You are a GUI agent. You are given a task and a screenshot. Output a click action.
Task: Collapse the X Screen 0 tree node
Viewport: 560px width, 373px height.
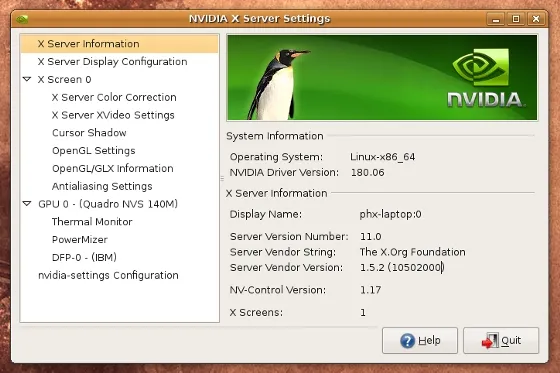click(x=27, y=79)
